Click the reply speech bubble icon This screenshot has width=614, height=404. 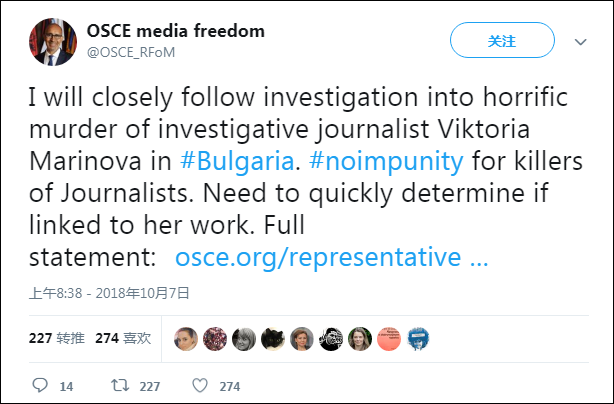pyautogui.click(x=40, y=385)
